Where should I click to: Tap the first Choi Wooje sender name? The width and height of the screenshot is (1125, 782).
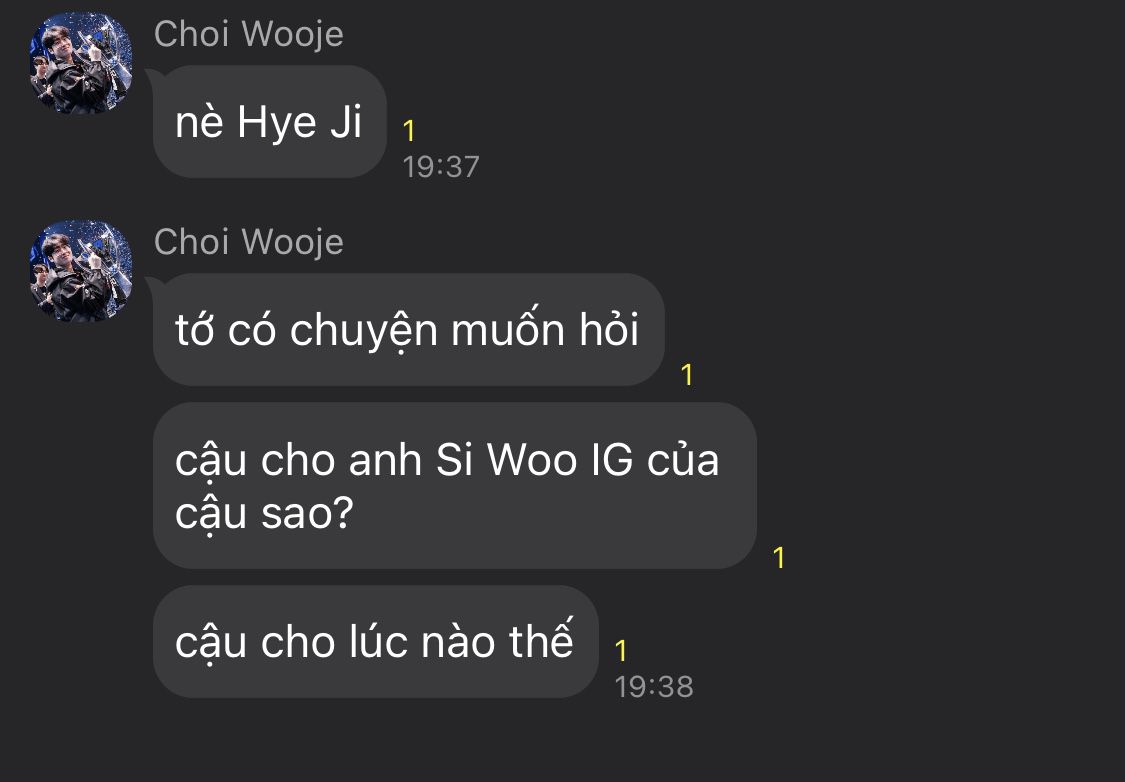coord(248,34)
